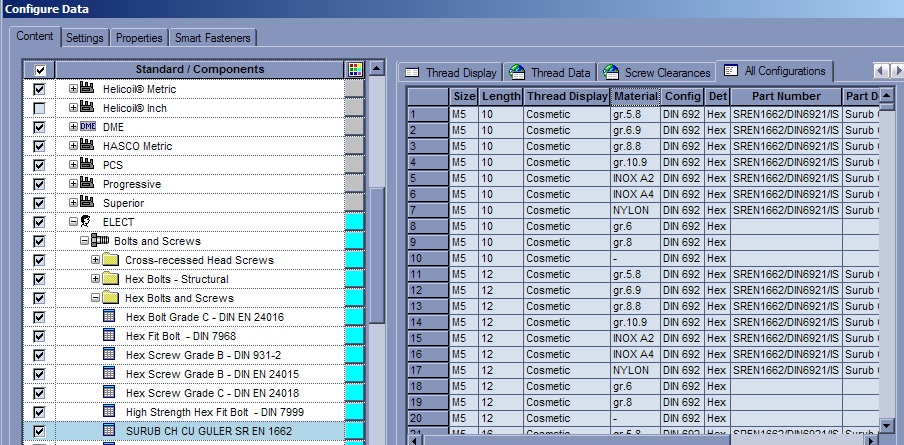
Task: Check the Helicoil Inch checkbox
Action: 39,108
